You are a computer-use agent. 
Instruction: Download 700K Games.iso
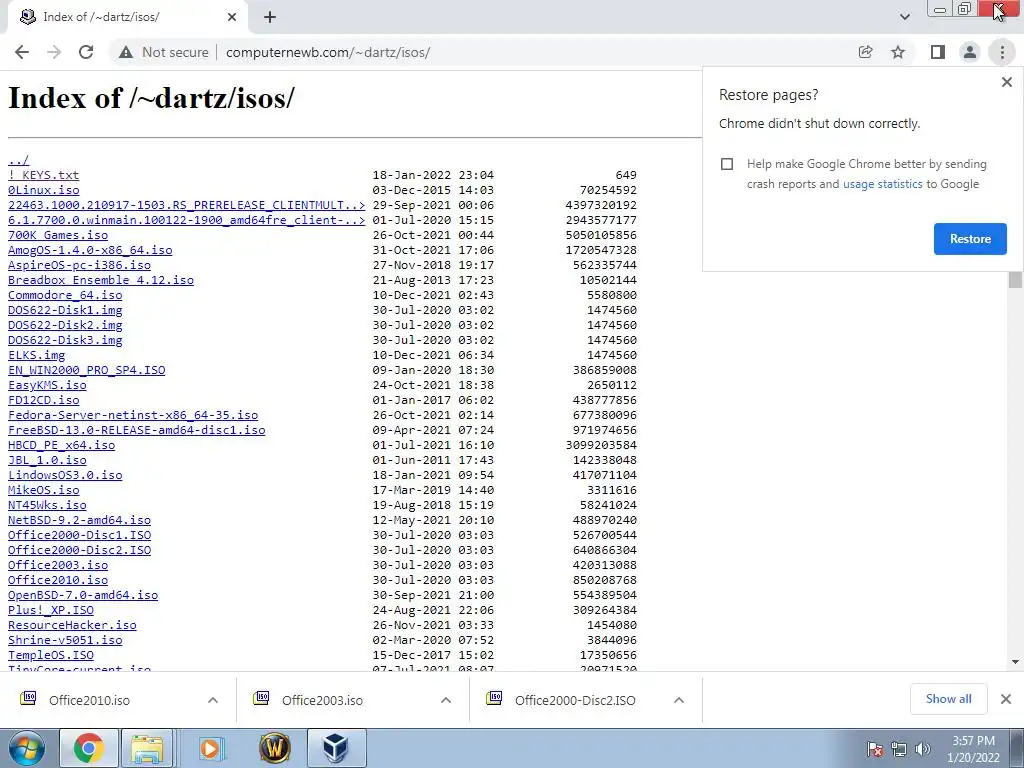click(57, 235)
